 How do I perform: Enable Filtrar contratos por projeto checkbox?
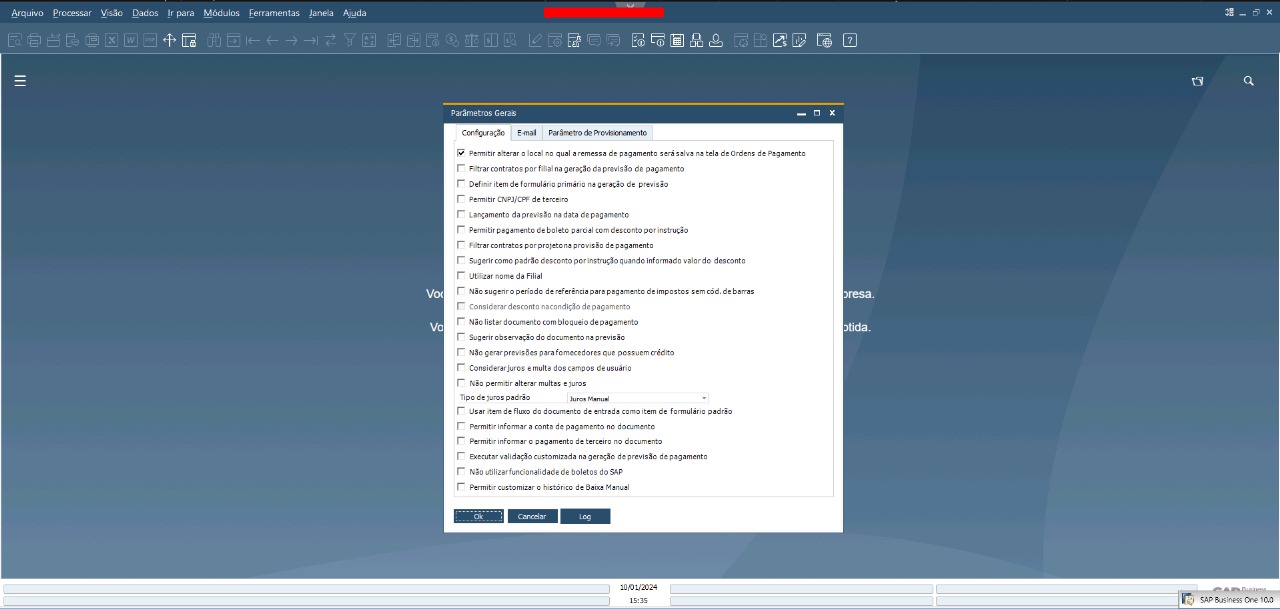click(x=461, y=245)
